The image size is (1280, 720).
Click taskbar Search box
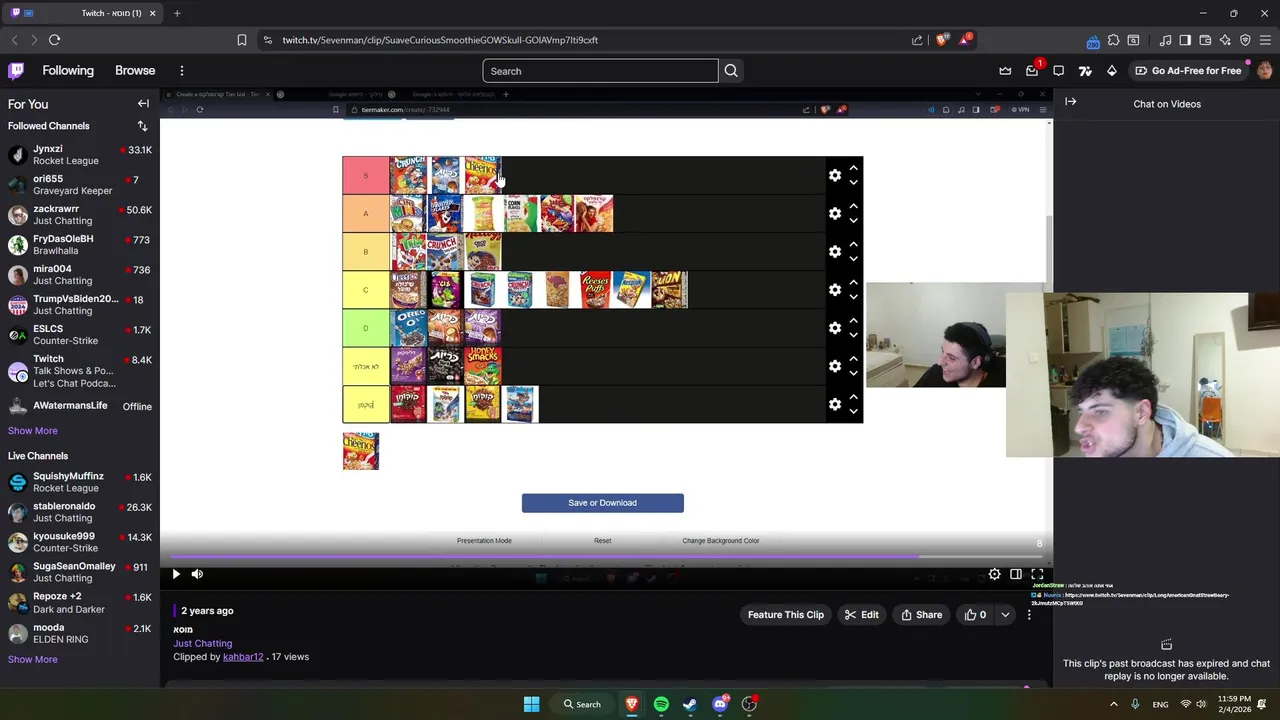click(582, 704)
